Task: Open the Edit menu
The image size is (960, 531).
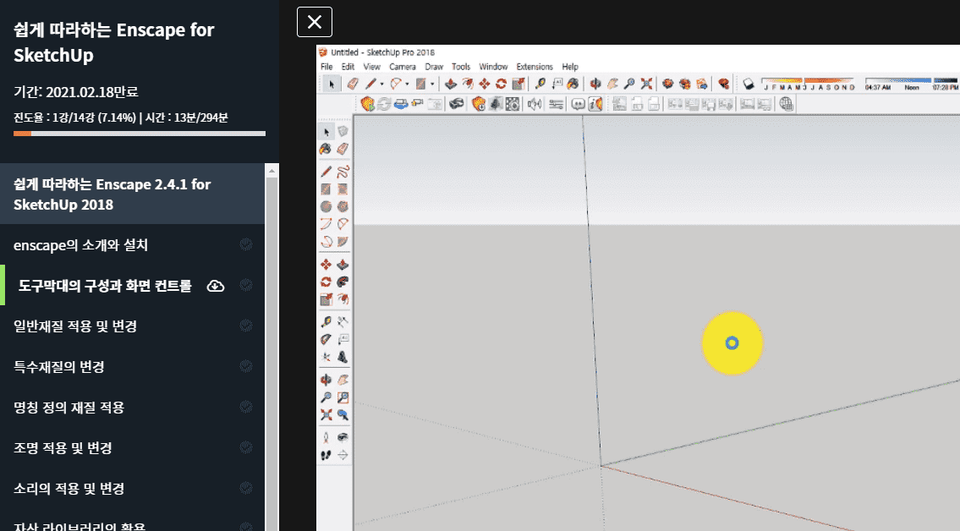Action: point(348,67)
